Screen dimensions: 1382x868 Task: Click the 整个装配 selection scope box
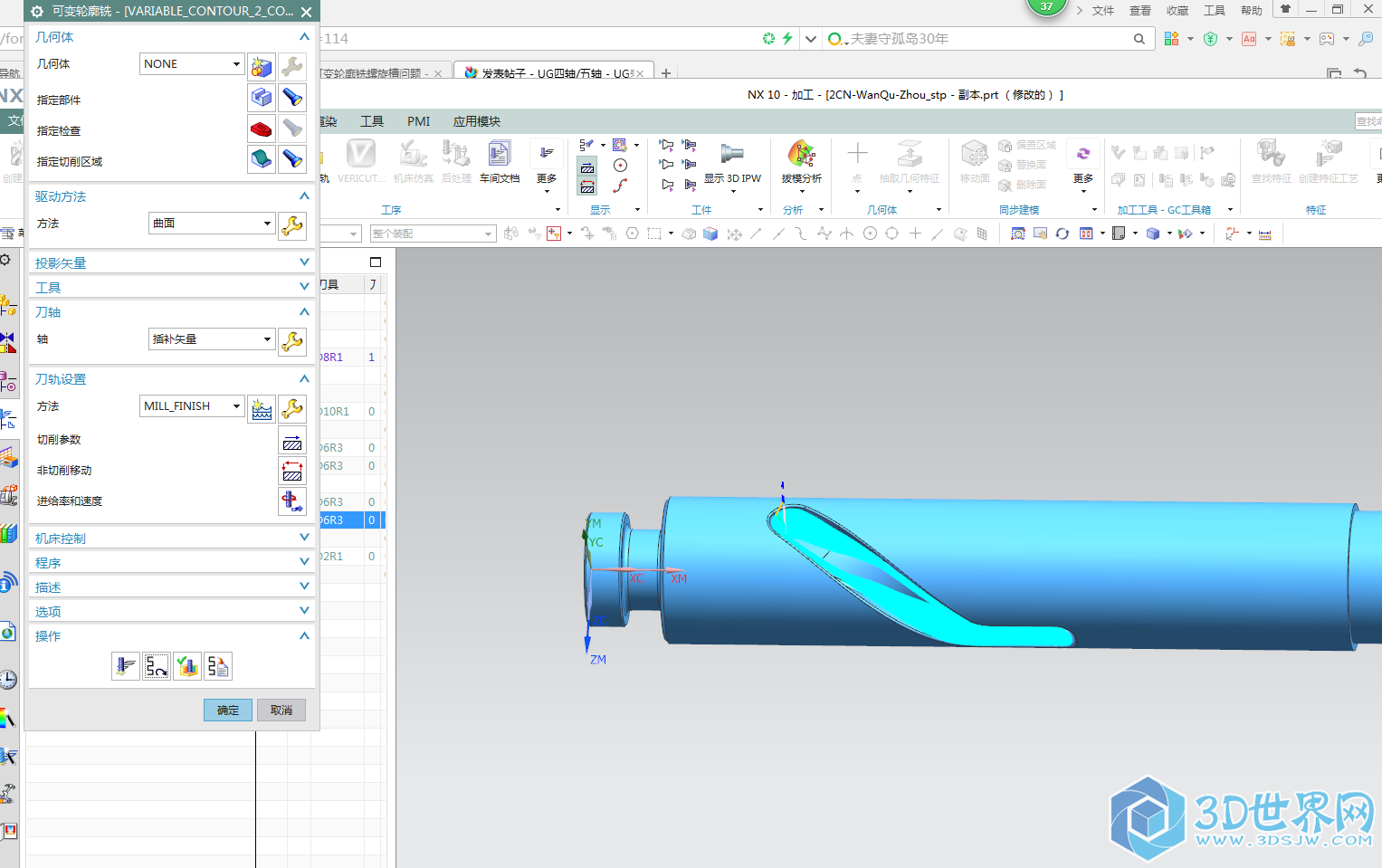coord(433,234)
